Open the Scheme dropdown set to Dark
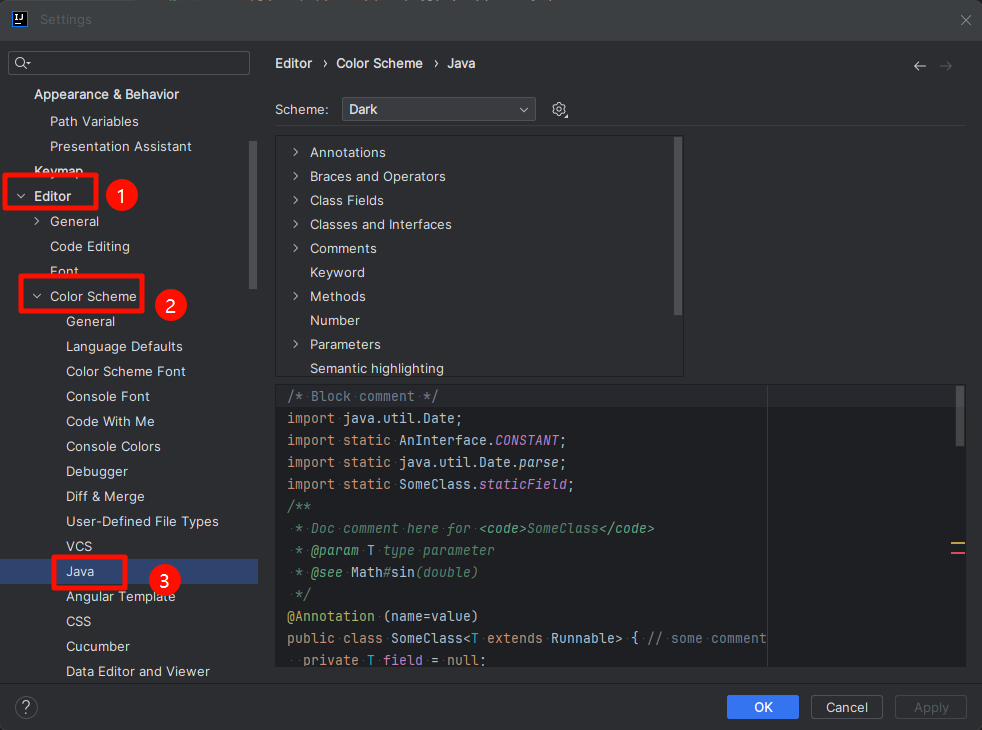982x730 pixels. click(x=438, y=110)
